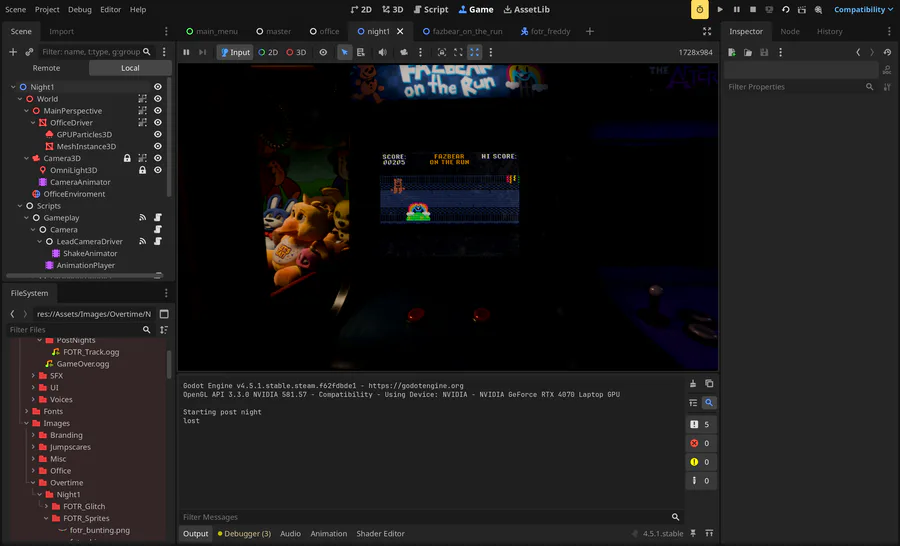The width and height of the screenshot is (900, 546).
Task: Open the Debugger (3) bottom panel
Action: click(244, 533)
